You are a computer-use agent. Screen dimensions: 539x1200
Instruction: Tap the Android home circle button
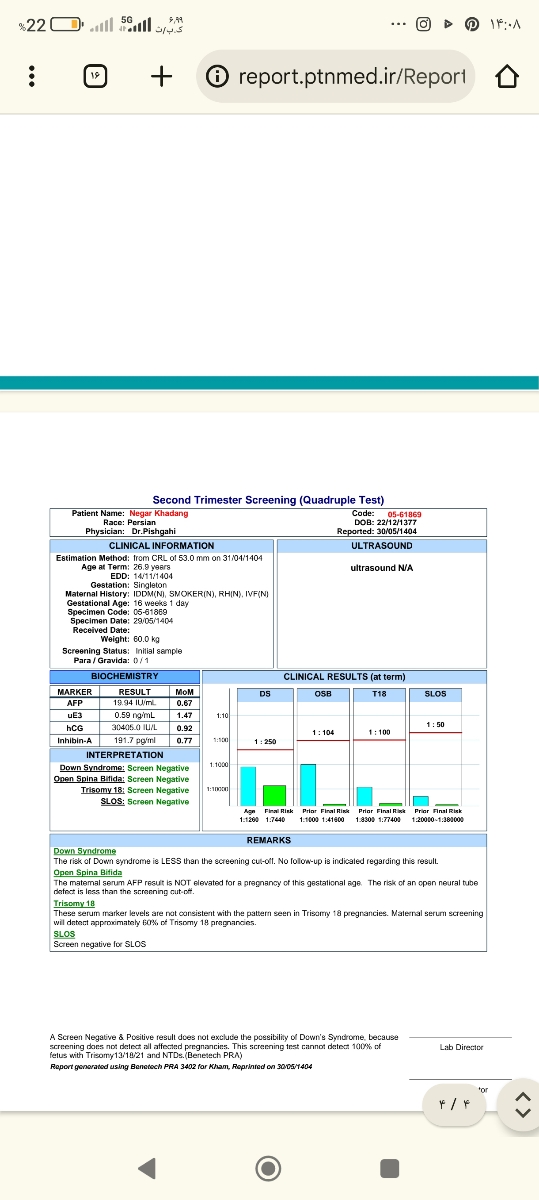(x=268, y=1167)
